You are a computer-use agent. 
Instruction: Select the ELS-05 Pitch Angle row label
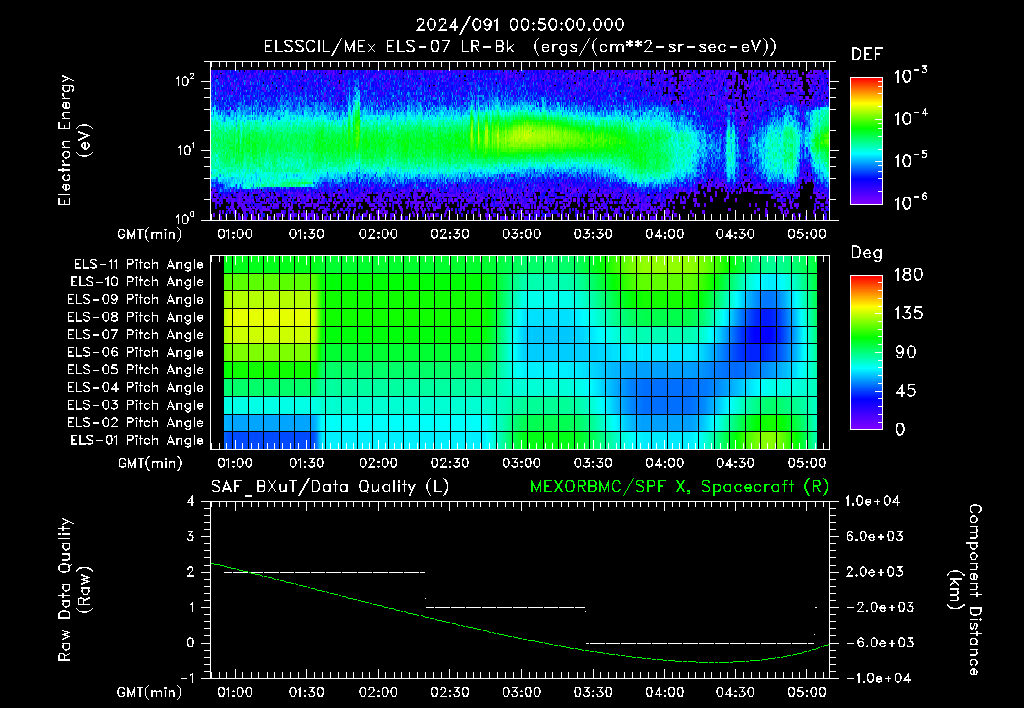point(136,370)
